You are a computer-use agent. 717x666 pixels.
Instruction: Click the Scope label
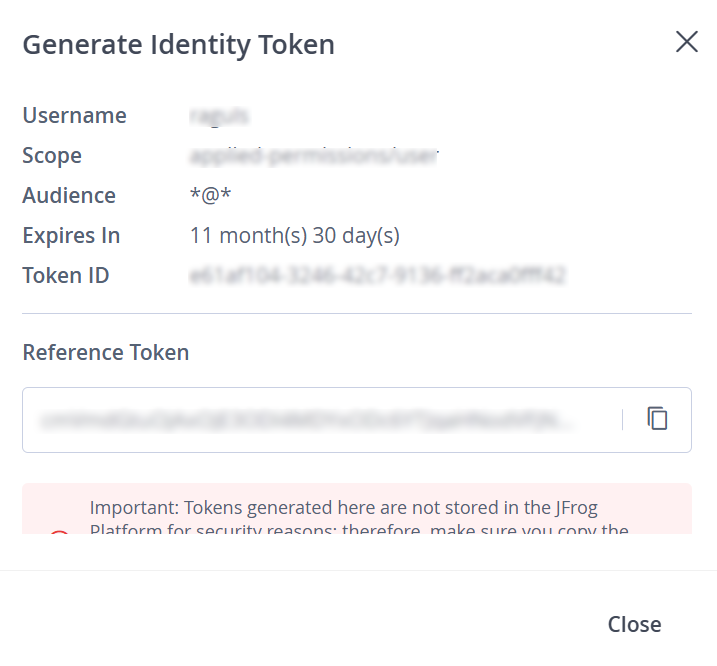click(52, 156)
